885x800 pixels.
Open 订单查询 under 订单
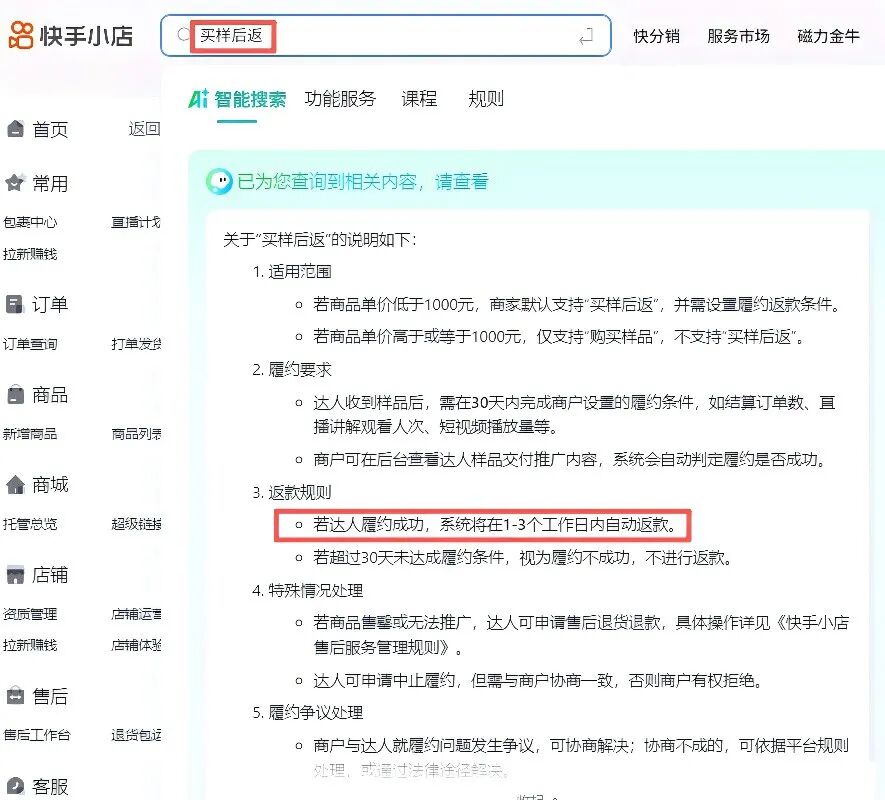[x=30, y=344]
